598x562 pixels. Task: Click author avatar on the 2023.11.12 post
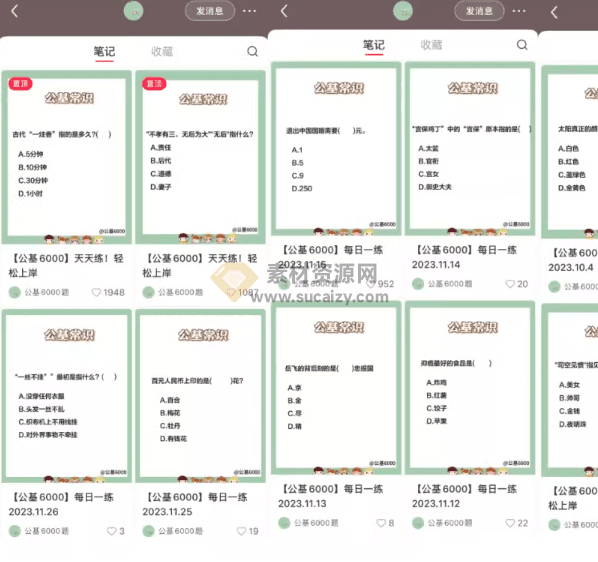pos(418,523)
